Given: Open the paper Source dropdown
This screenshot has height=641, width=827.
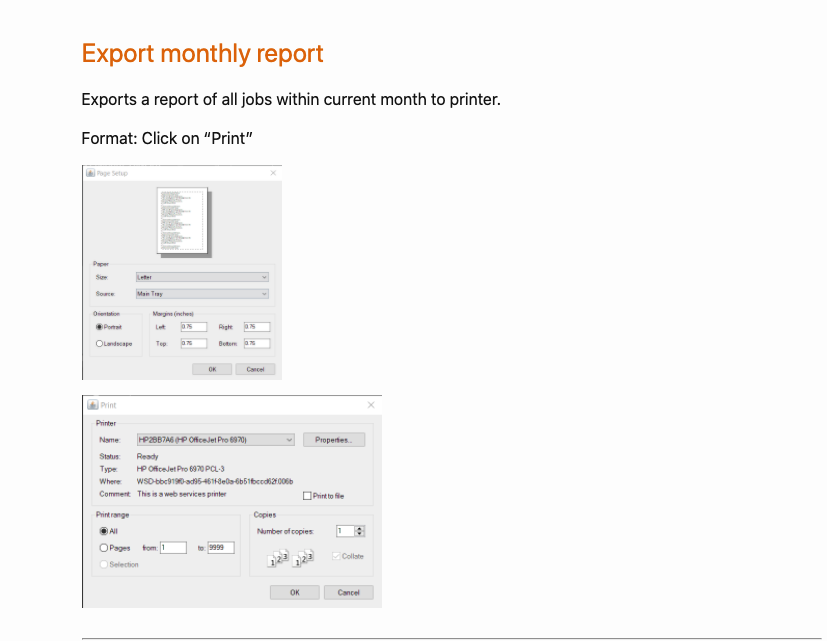Looking at the screenshot, I should point(203,294).
